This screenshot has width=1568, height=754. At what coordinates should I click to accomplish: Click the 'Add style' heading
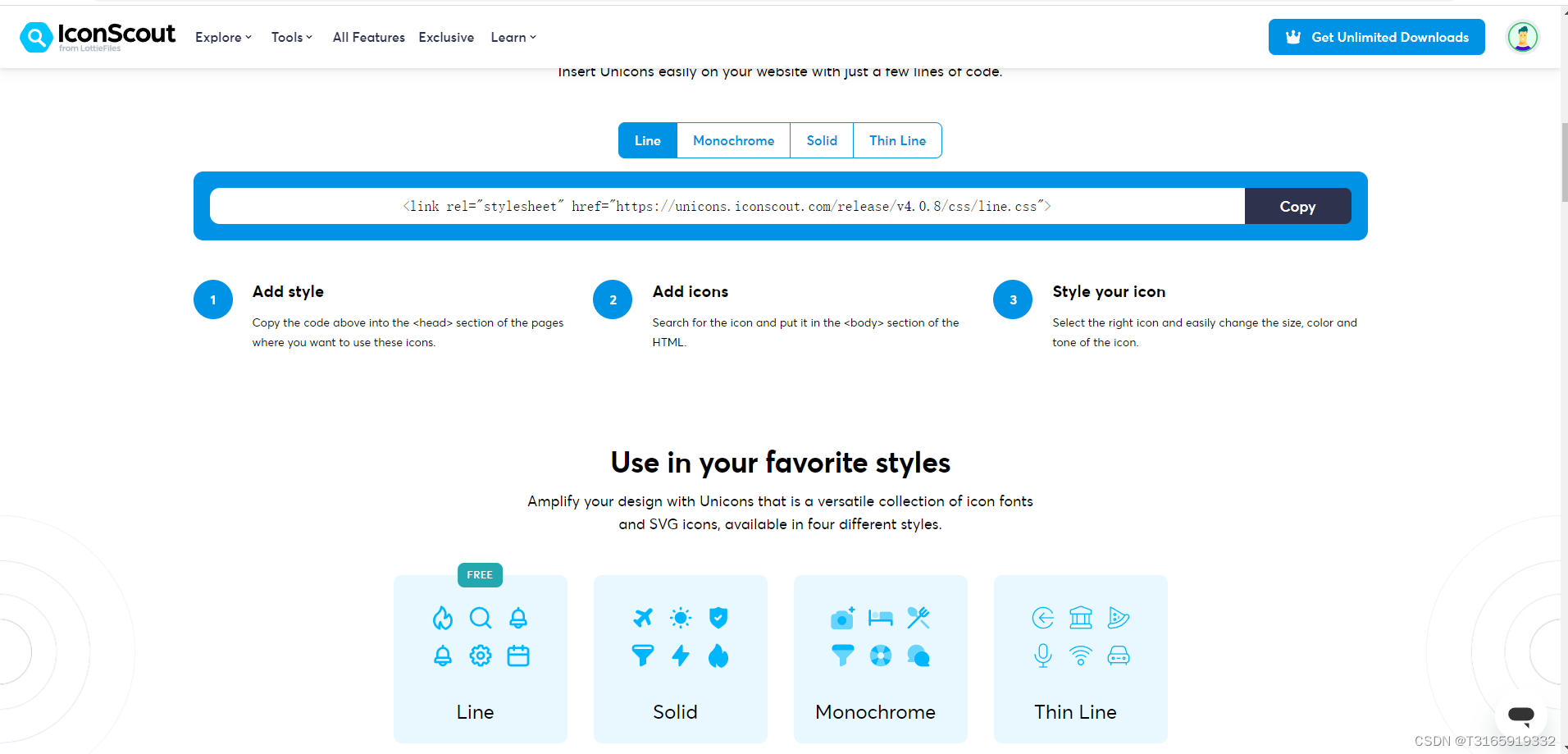(288, 292)
